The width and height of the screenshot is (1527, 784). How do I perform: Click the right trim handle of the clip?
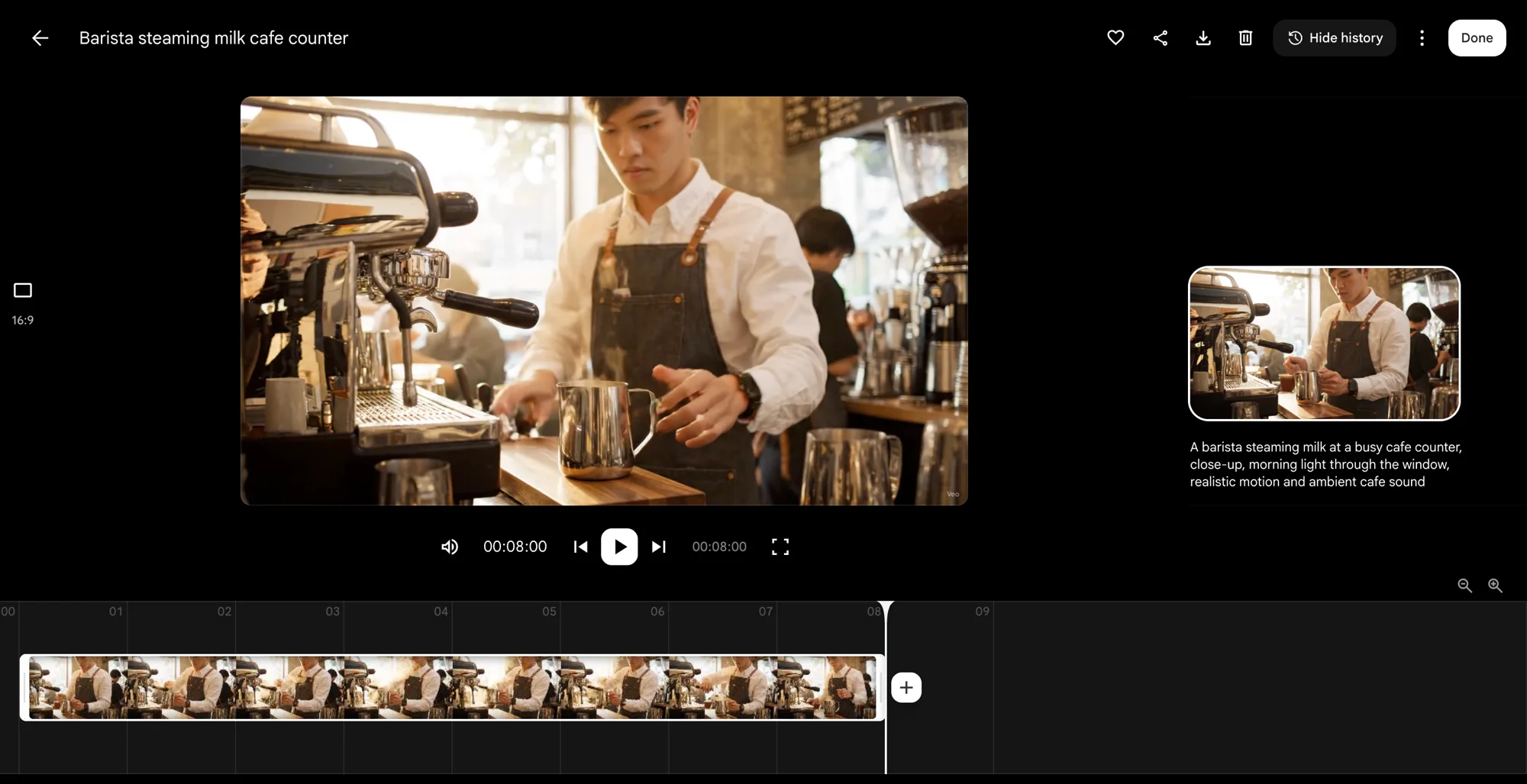coord(880,687)
